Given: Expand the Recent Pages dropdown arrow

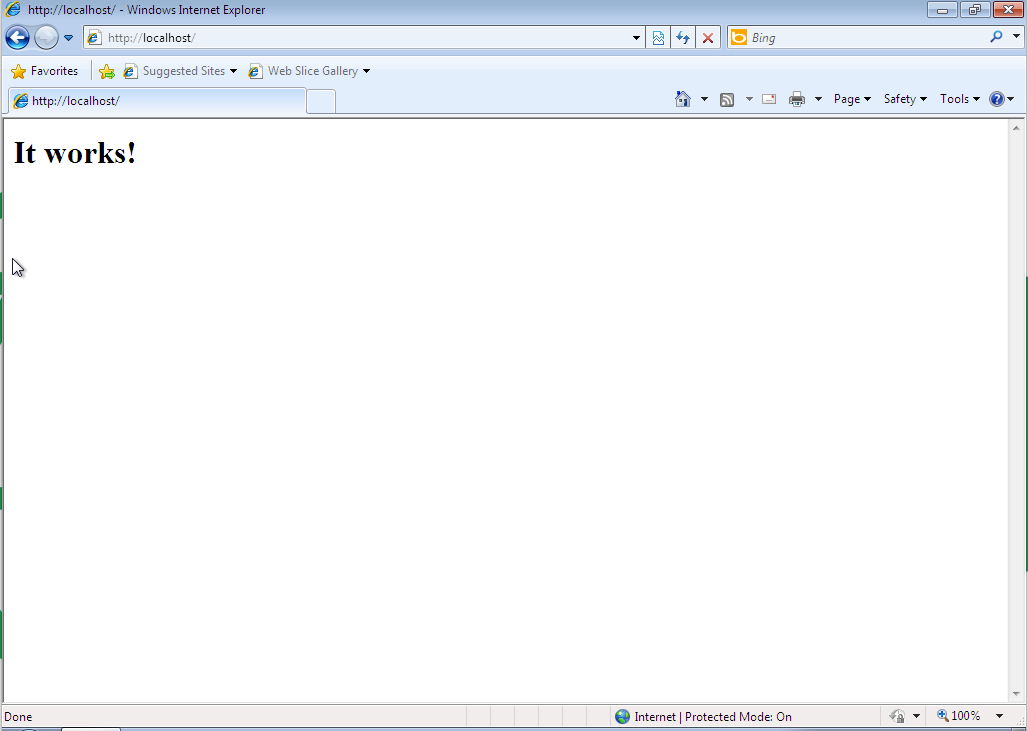Looking at the screenshot, I should (69, 38).
